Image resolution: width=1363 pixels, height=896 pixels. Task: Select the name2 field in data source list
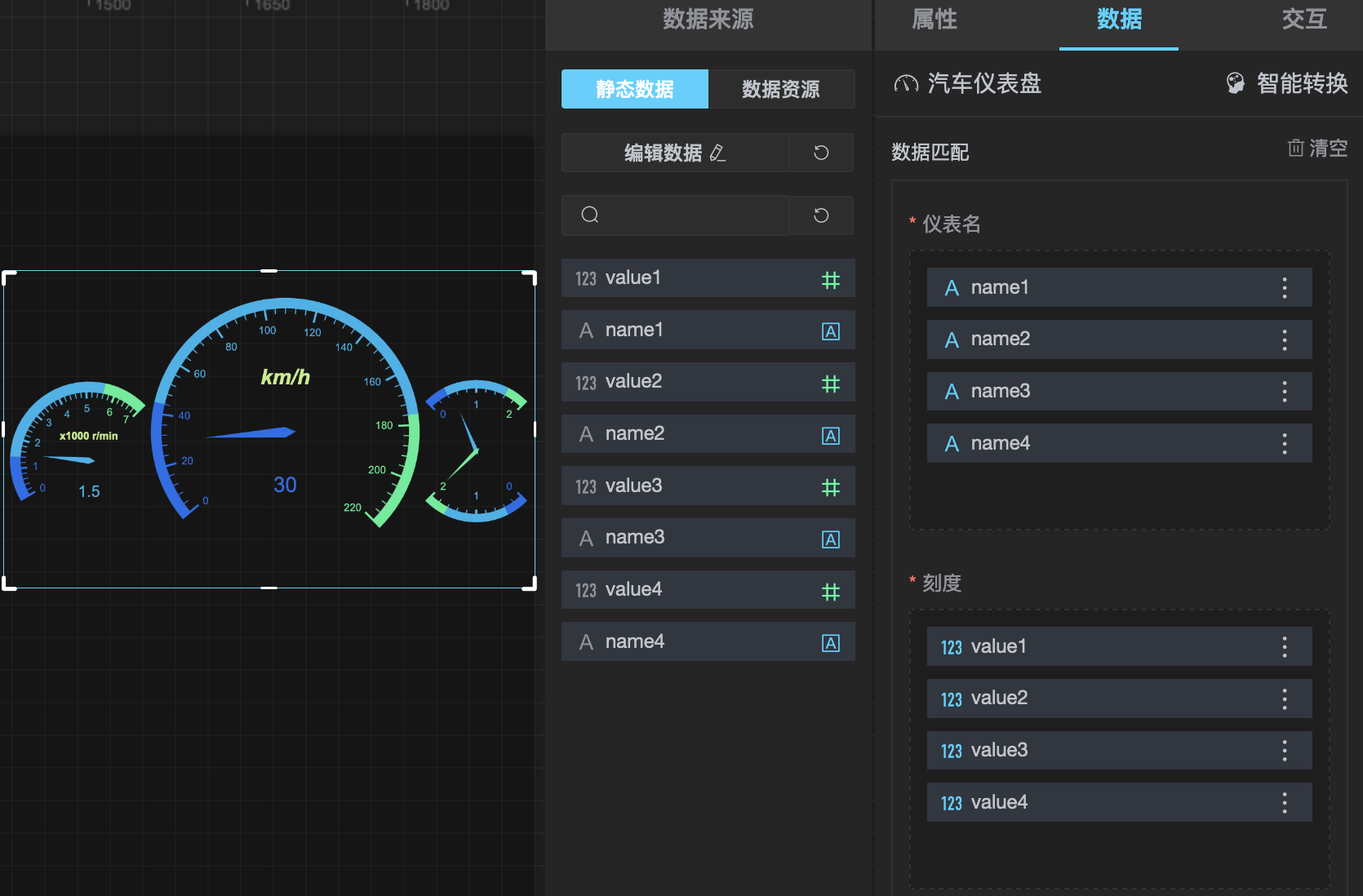coord(708,434)
